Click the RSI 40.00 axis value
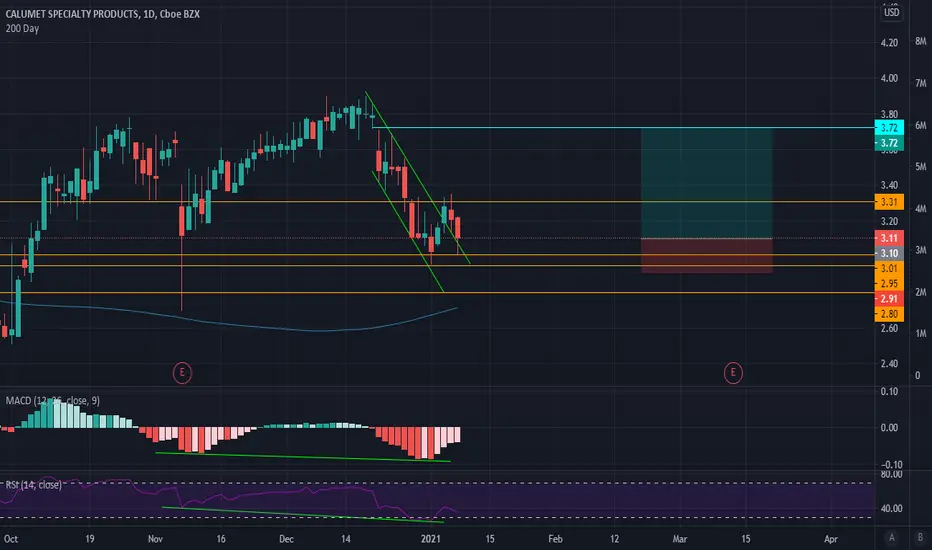 tap(891, 508)
